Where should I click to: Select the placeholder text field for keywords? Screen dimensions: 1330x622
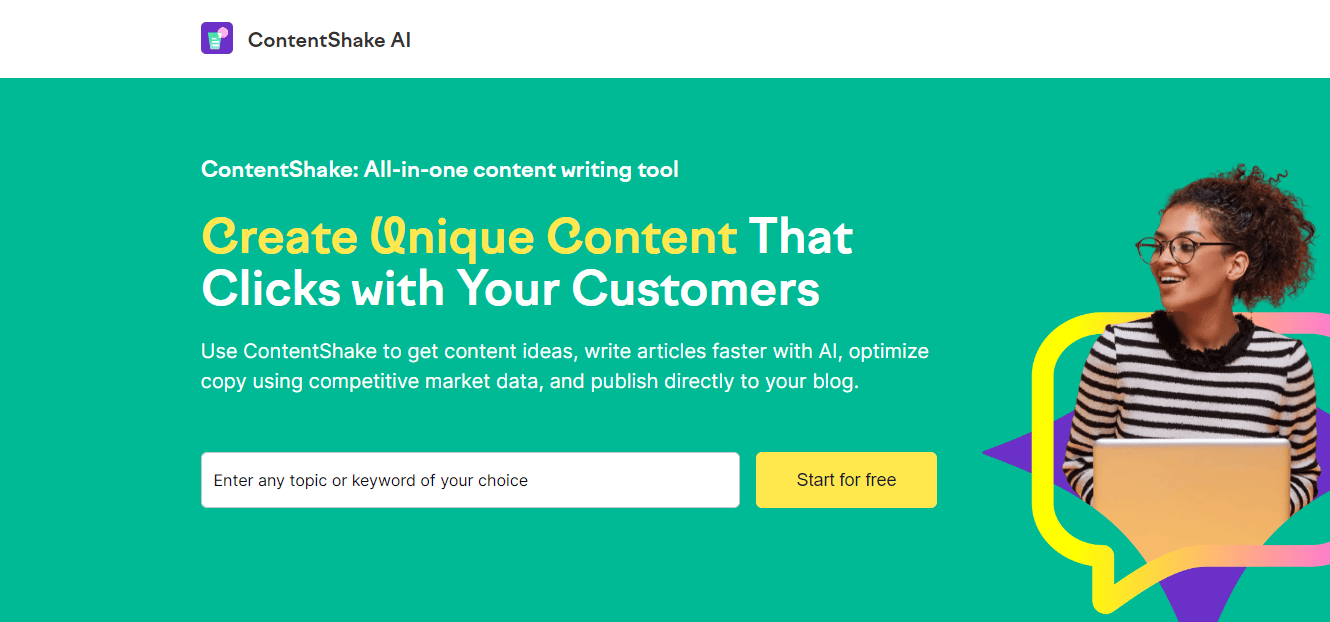point(370,480)
